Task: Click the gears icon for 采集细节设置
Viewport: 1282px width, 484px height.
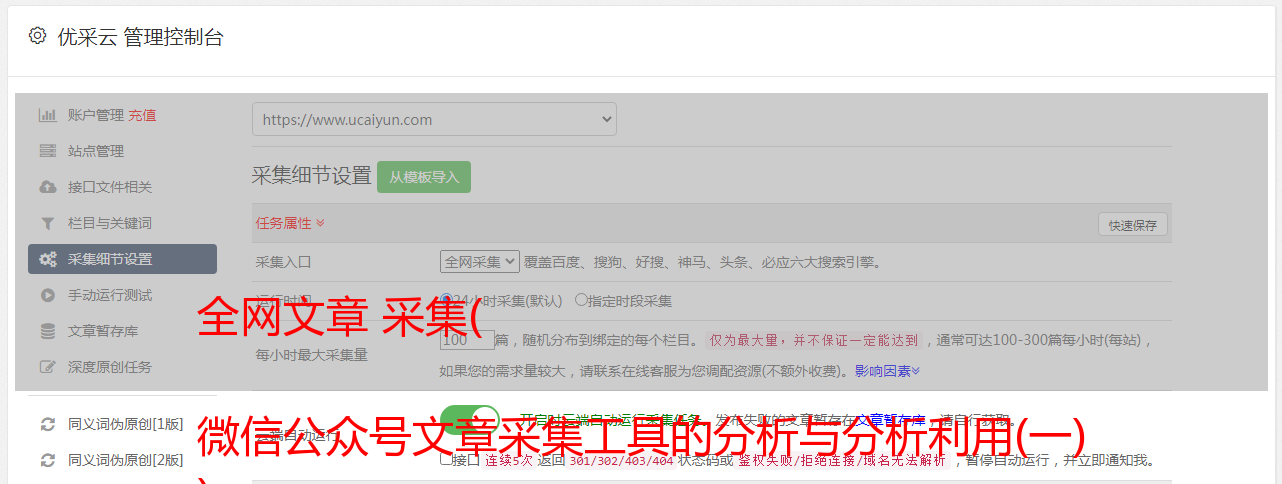Action: 47,259
